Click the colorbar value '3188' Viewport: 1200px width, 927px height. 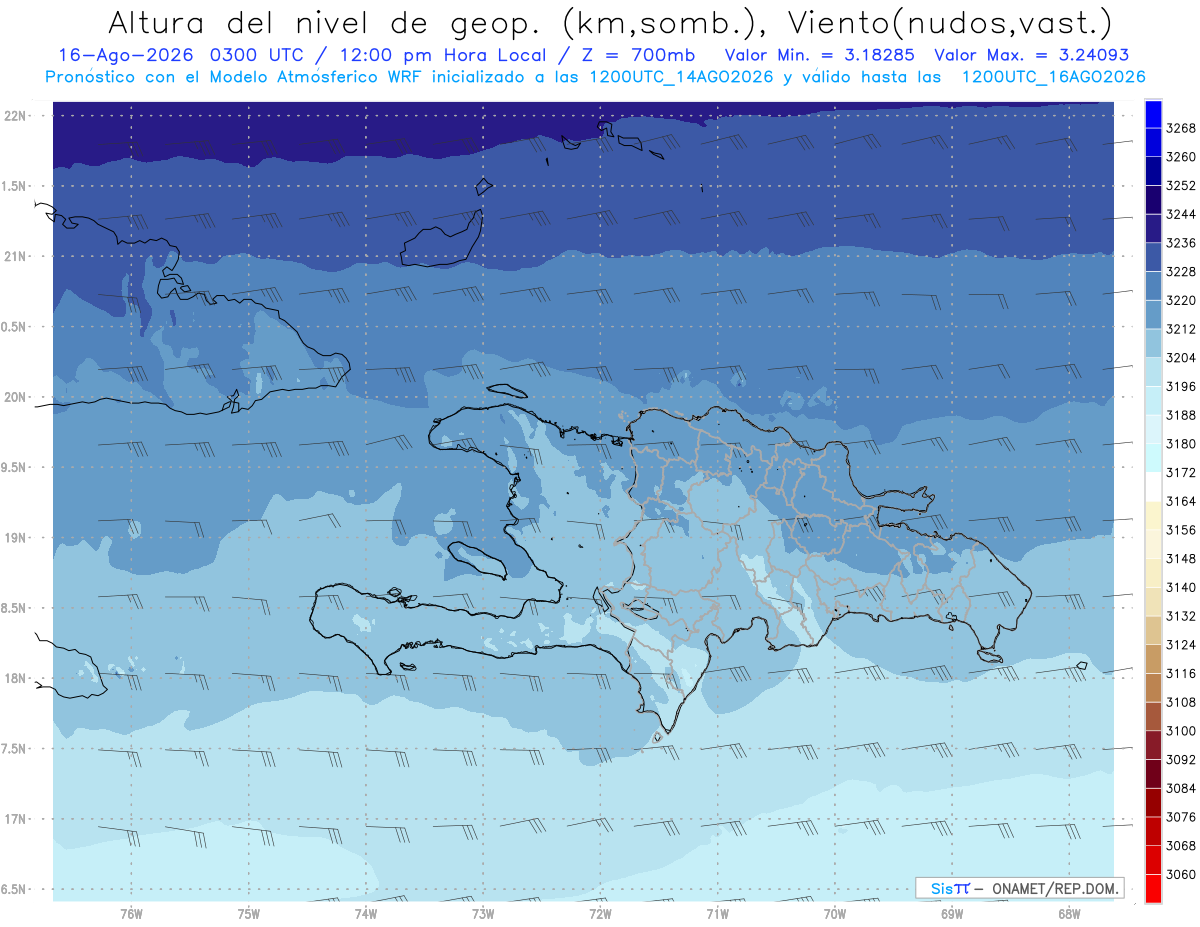1181,415
